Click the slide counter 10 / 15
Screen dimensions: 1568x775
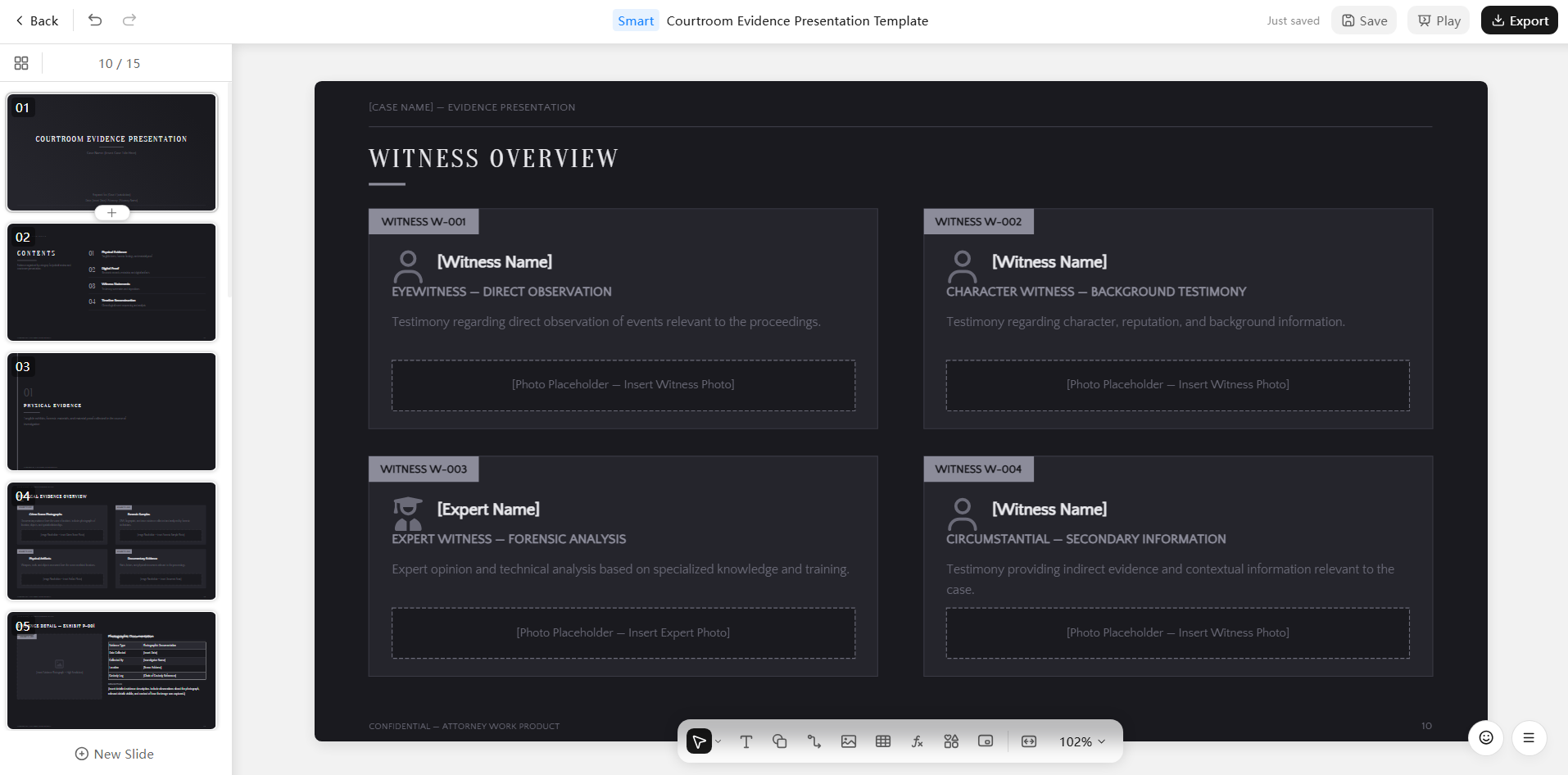point(120,63)
